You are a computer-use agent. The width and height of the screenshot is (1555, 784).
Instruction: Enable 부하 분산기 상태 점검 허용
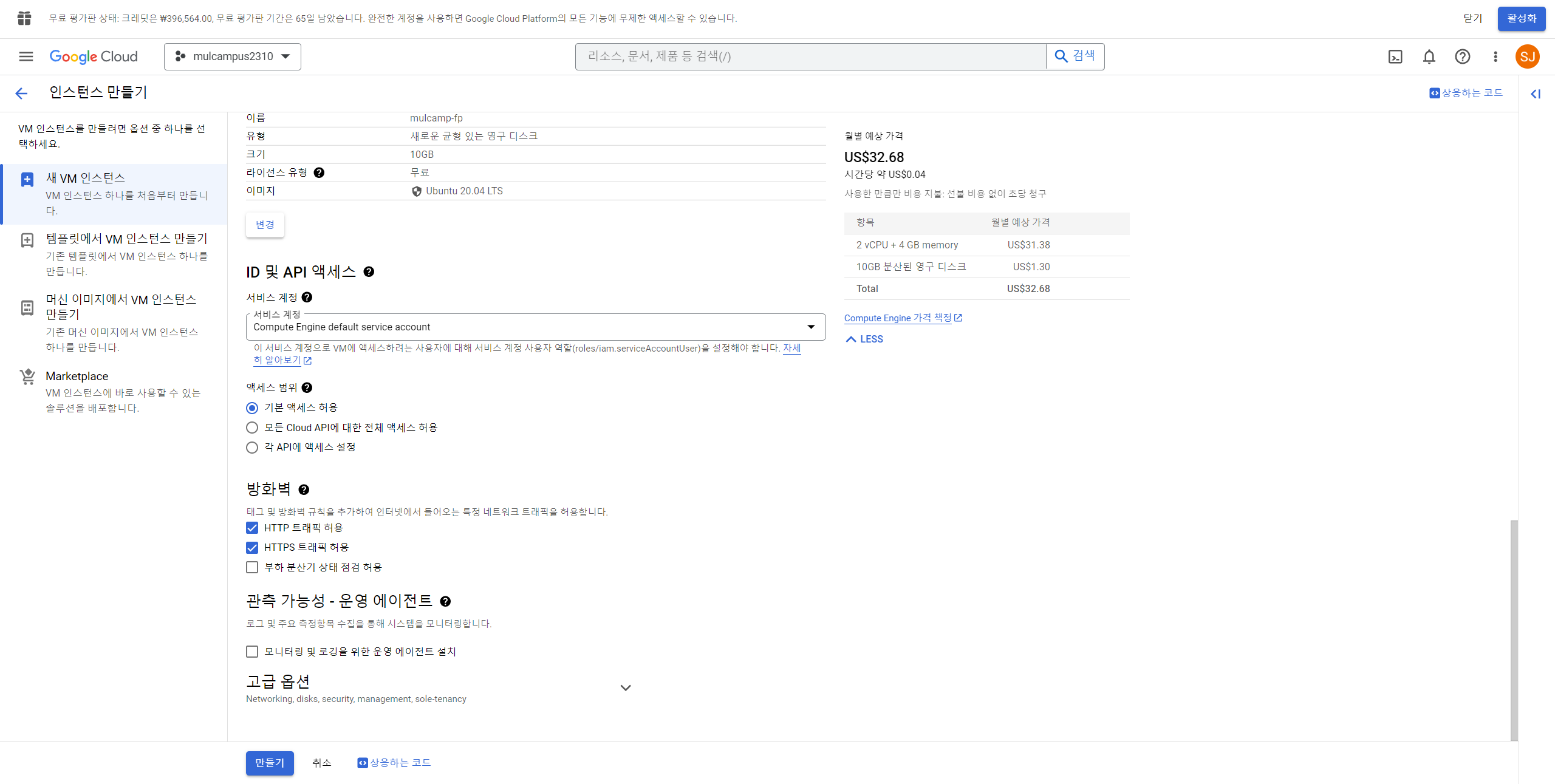tap(252, 567)
